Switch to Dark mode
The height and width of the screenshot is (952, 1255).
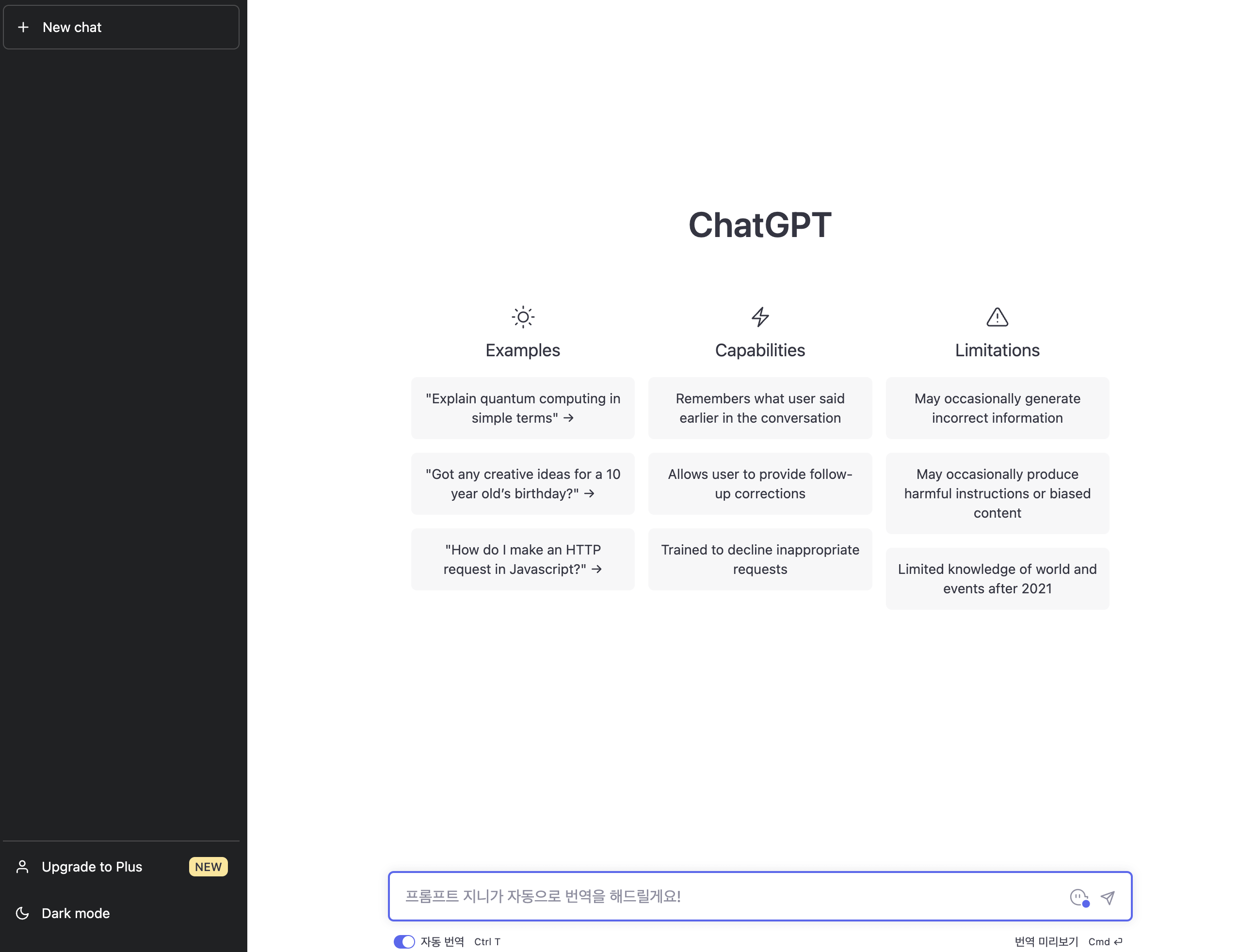coord(121,913)
